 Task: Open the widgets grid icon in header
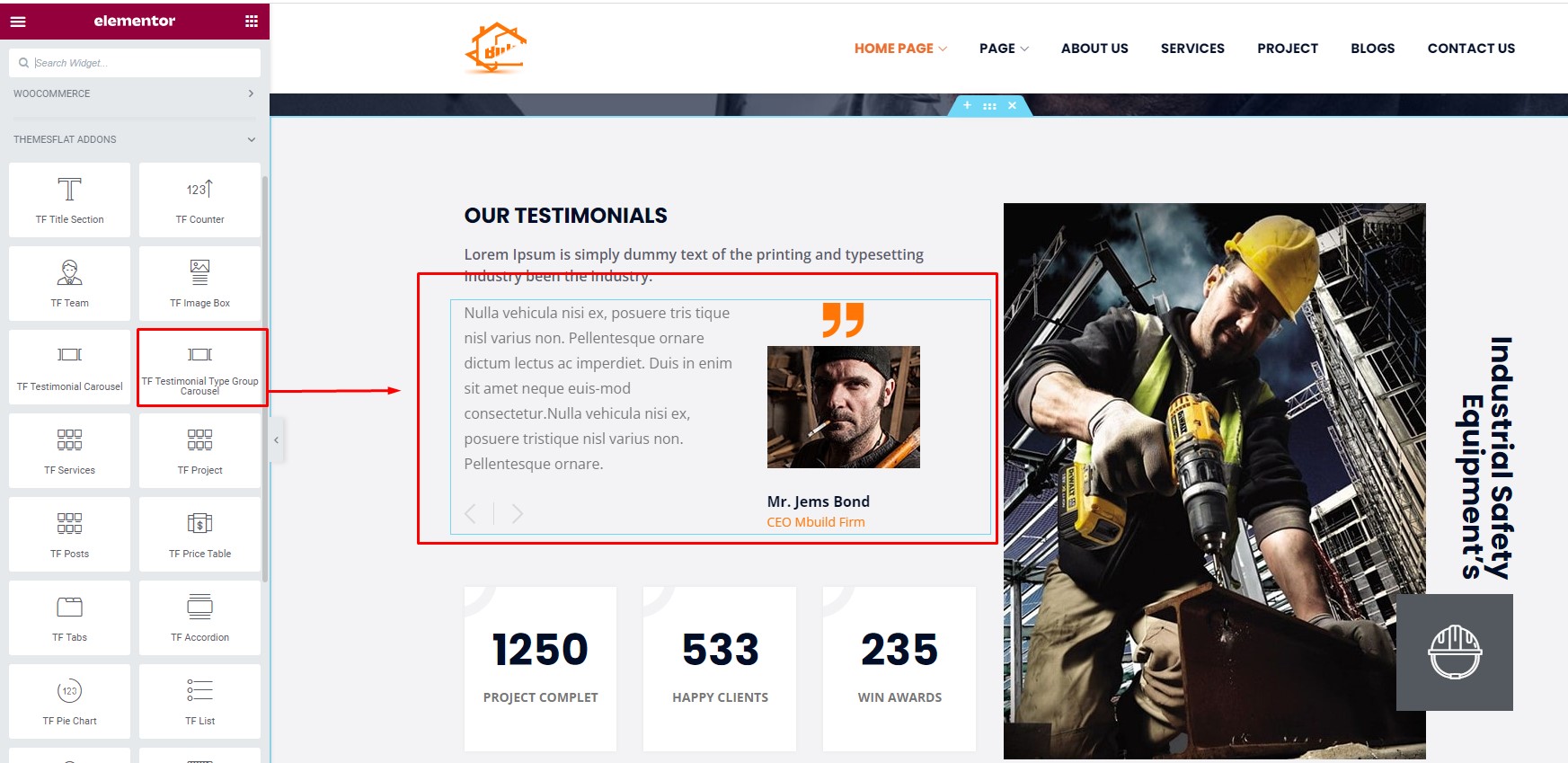[x=252, y=21]
